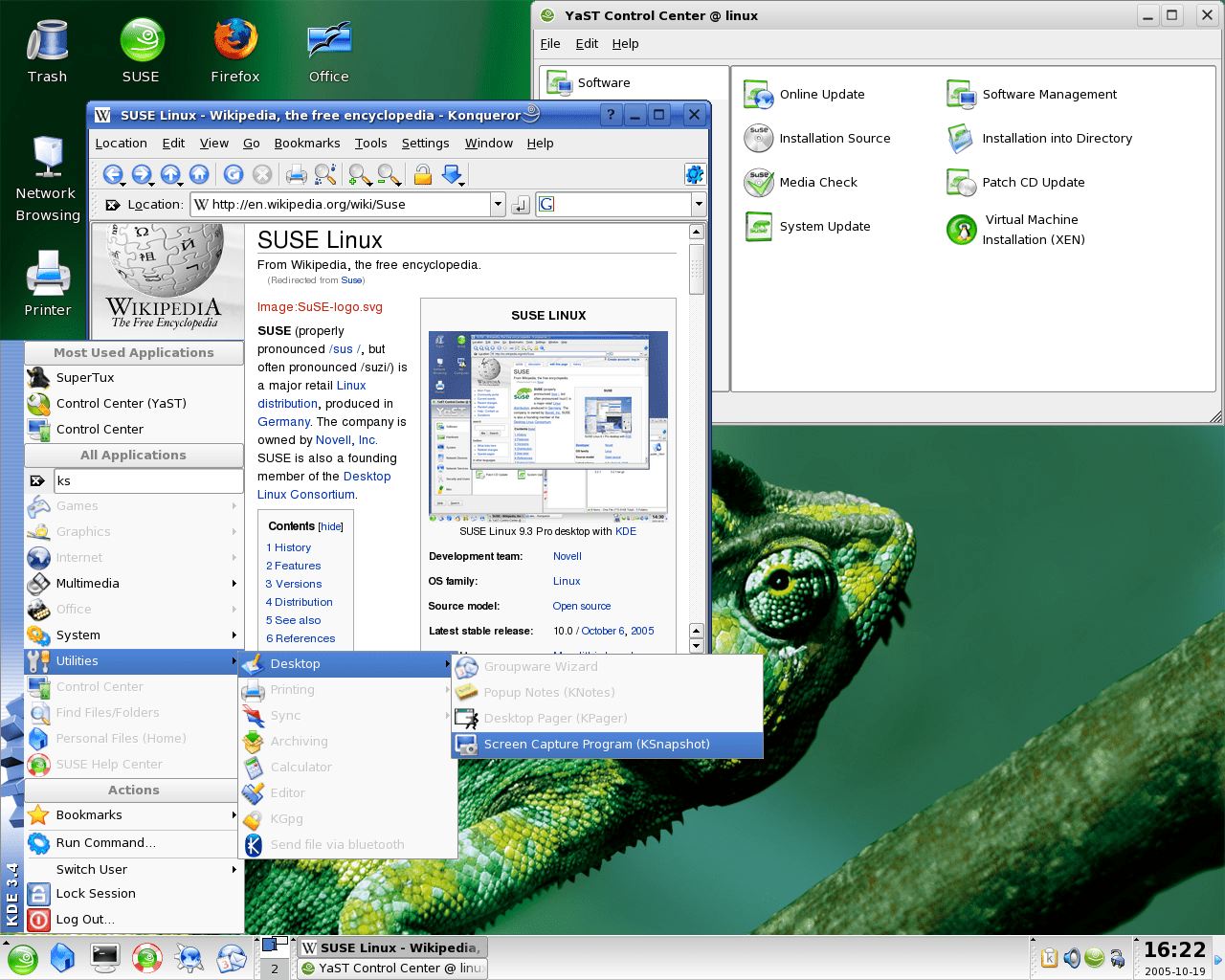Click the Reload page icon in Konqueror
The image size is (1225, 980).
[234, 174]
